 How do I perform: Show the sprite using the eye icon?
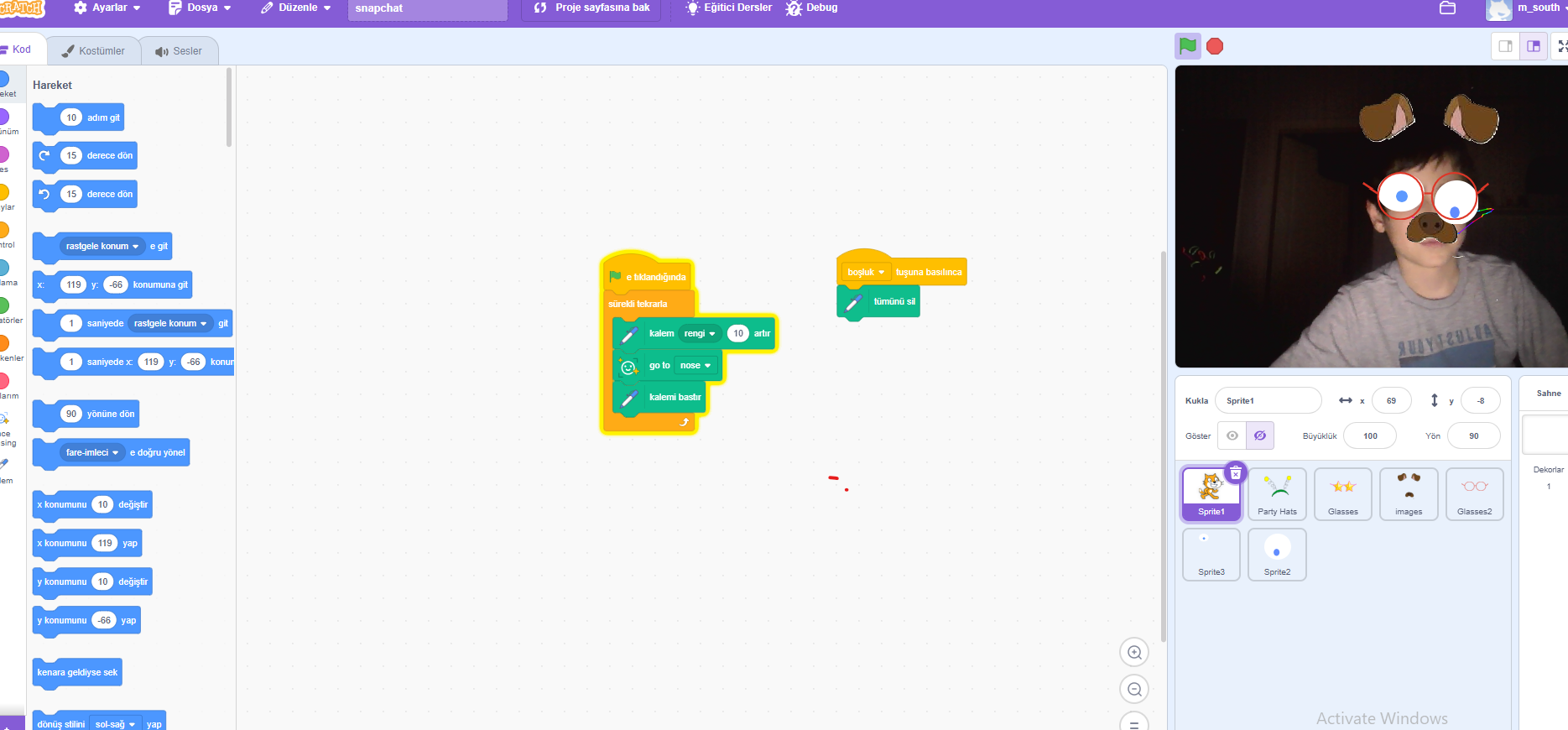tap(1232, 436)
